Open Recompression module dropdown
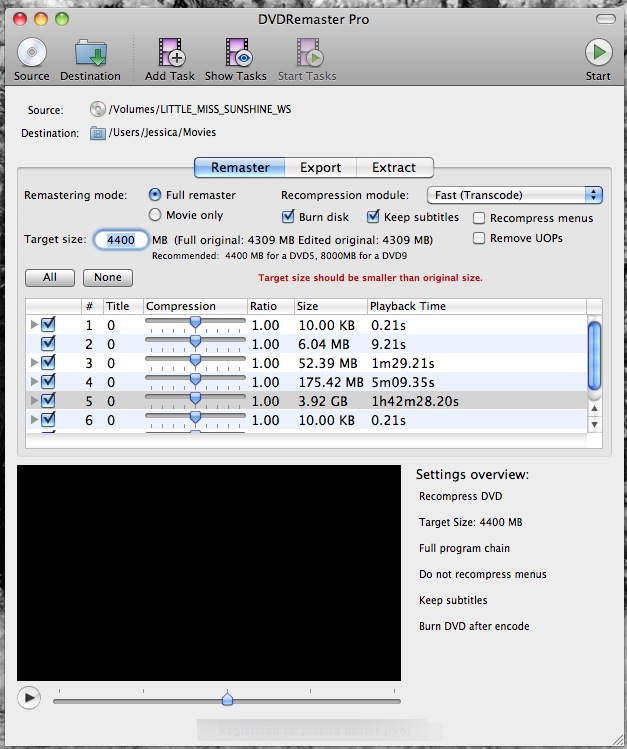This screenshot has height=749, width=627. [x=515, y=195]
